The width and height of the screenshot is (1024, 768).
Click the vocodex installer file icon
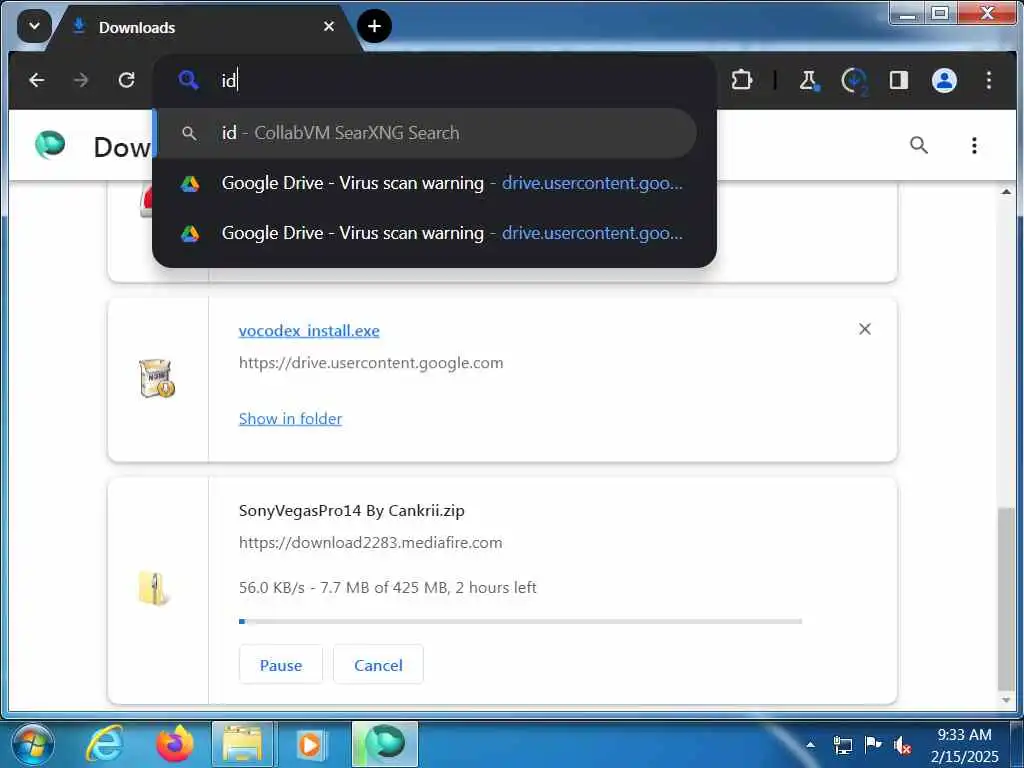157,378
